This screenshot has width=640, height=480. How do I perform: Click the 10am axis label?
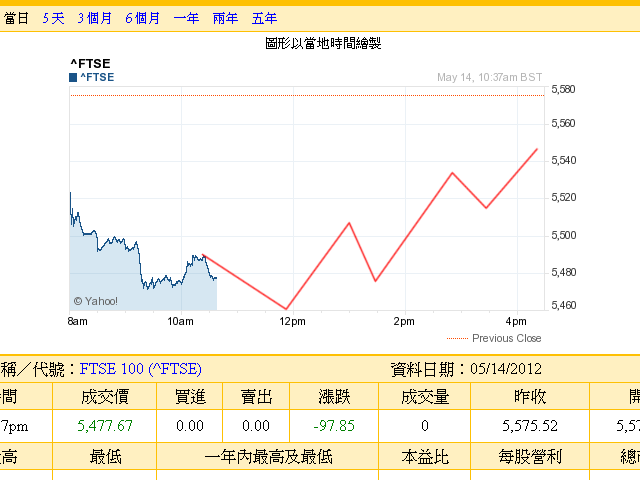[180, 322]
